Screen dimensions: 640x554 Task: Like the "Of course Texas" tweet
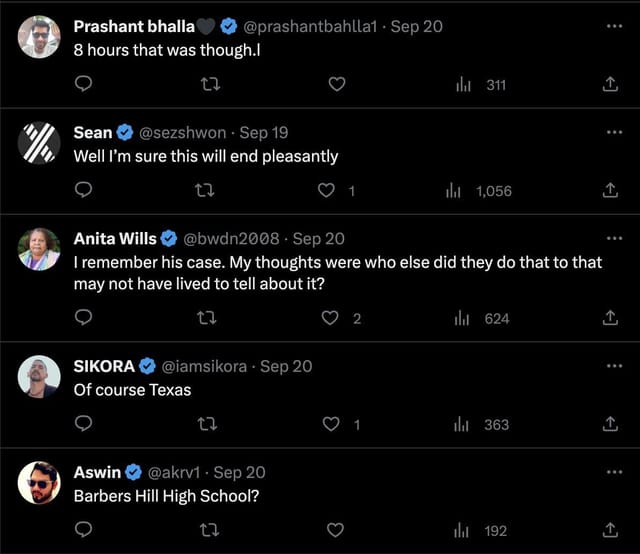[330, 424]
